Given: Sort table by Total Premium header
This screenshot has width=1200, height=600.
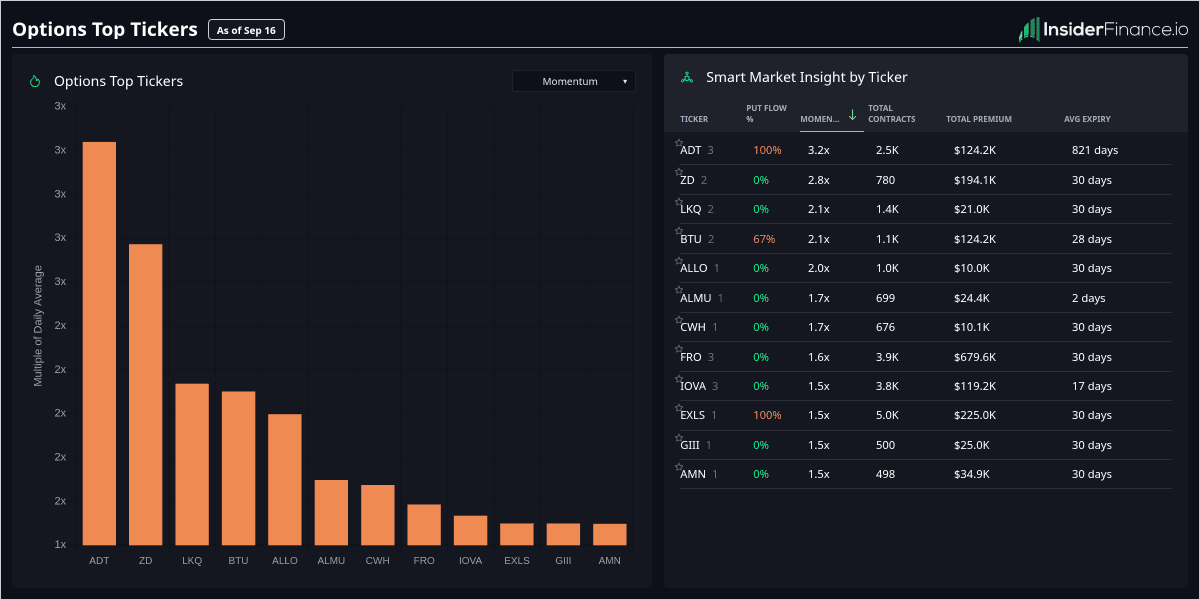Looking at the screenshot, I should pos(979,119).
